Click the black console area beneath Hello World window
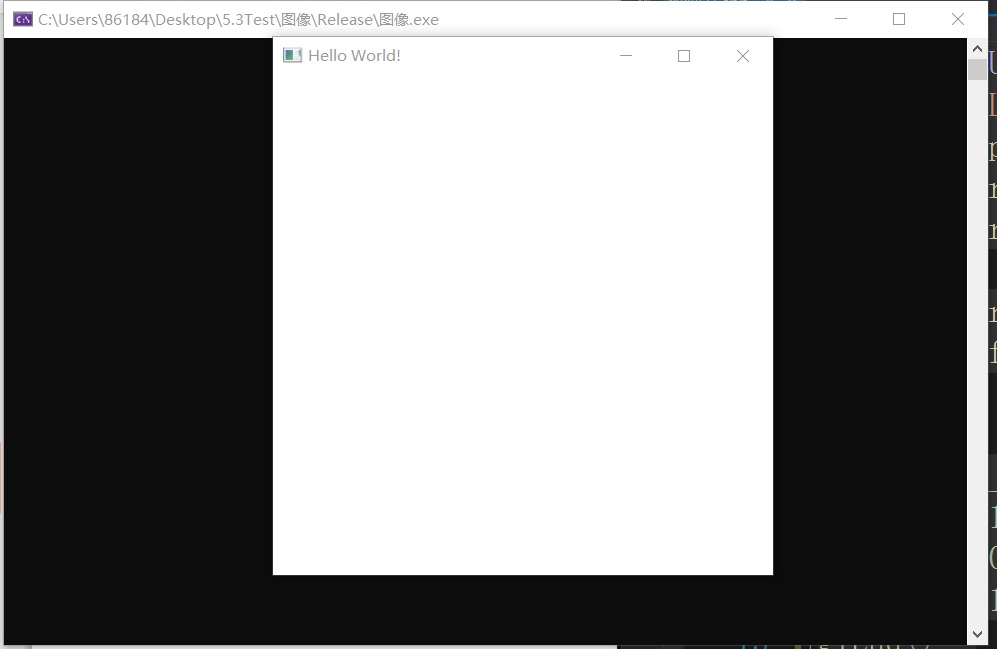The width and height of the screenshot is (997, 649). 522,610
